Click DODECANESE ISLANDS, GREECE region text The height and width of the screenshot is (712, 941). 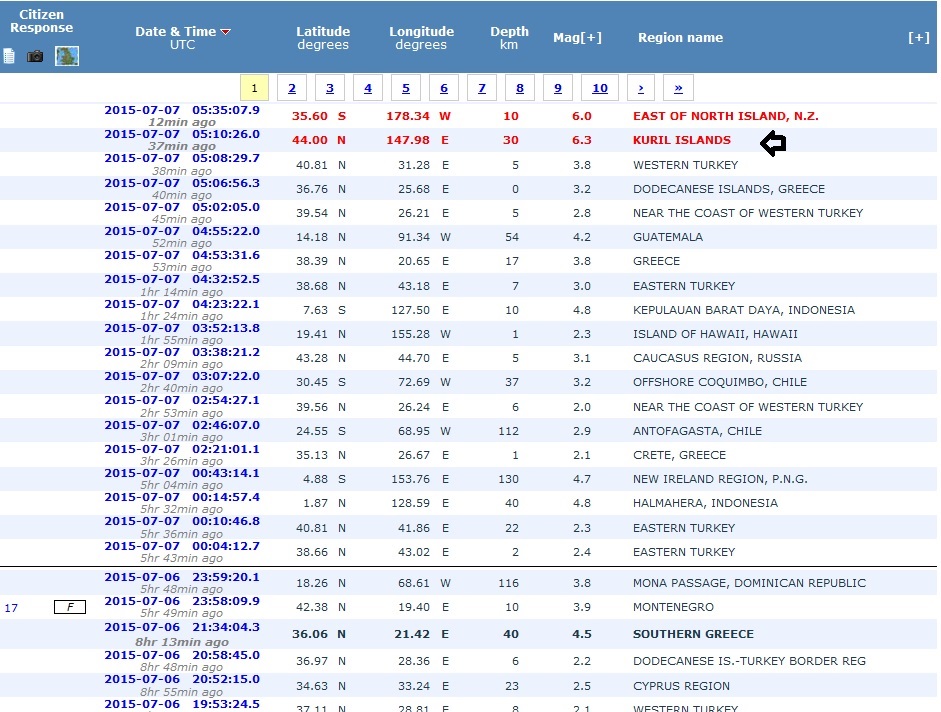click(x=729, y=189)
